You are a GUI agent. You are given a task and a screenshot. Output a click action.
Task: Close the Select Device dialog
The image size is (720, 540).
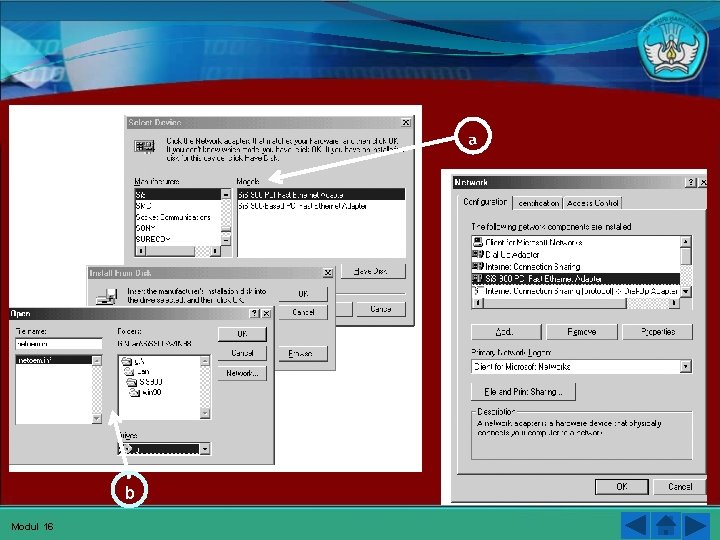[x=406, y=122]
